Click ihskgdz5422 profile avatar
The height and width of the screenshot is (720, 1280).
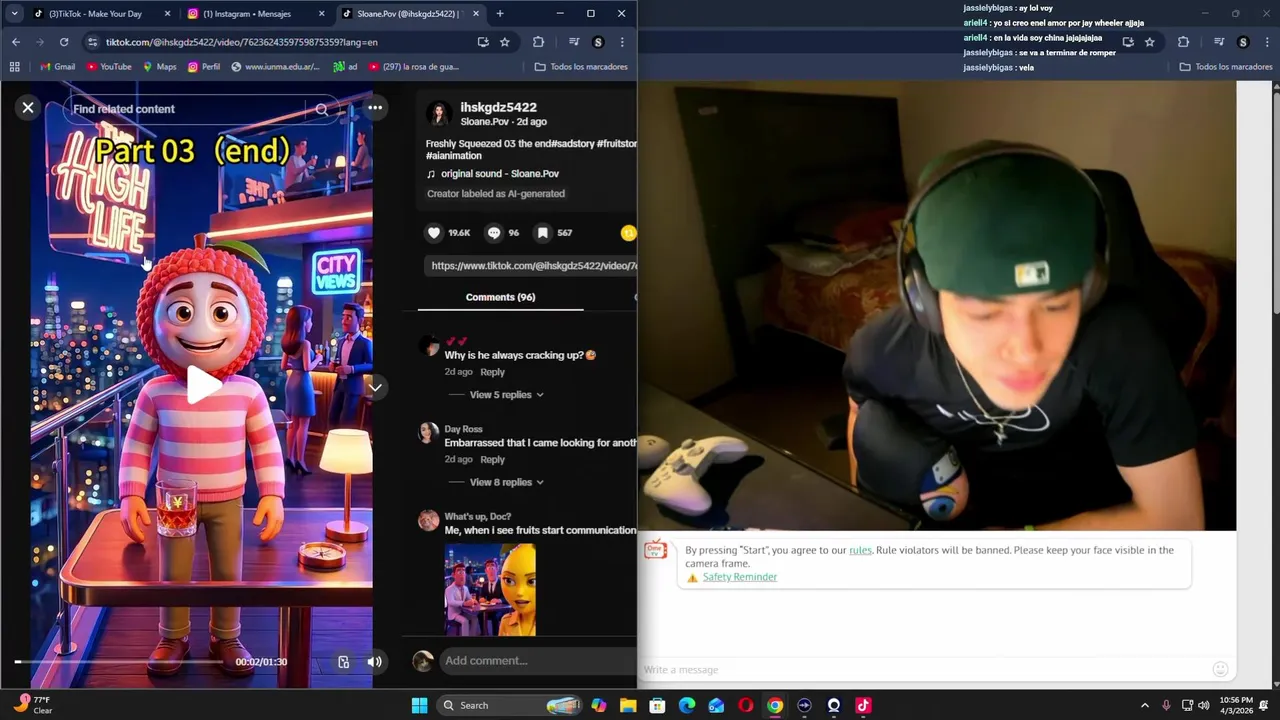438,113
